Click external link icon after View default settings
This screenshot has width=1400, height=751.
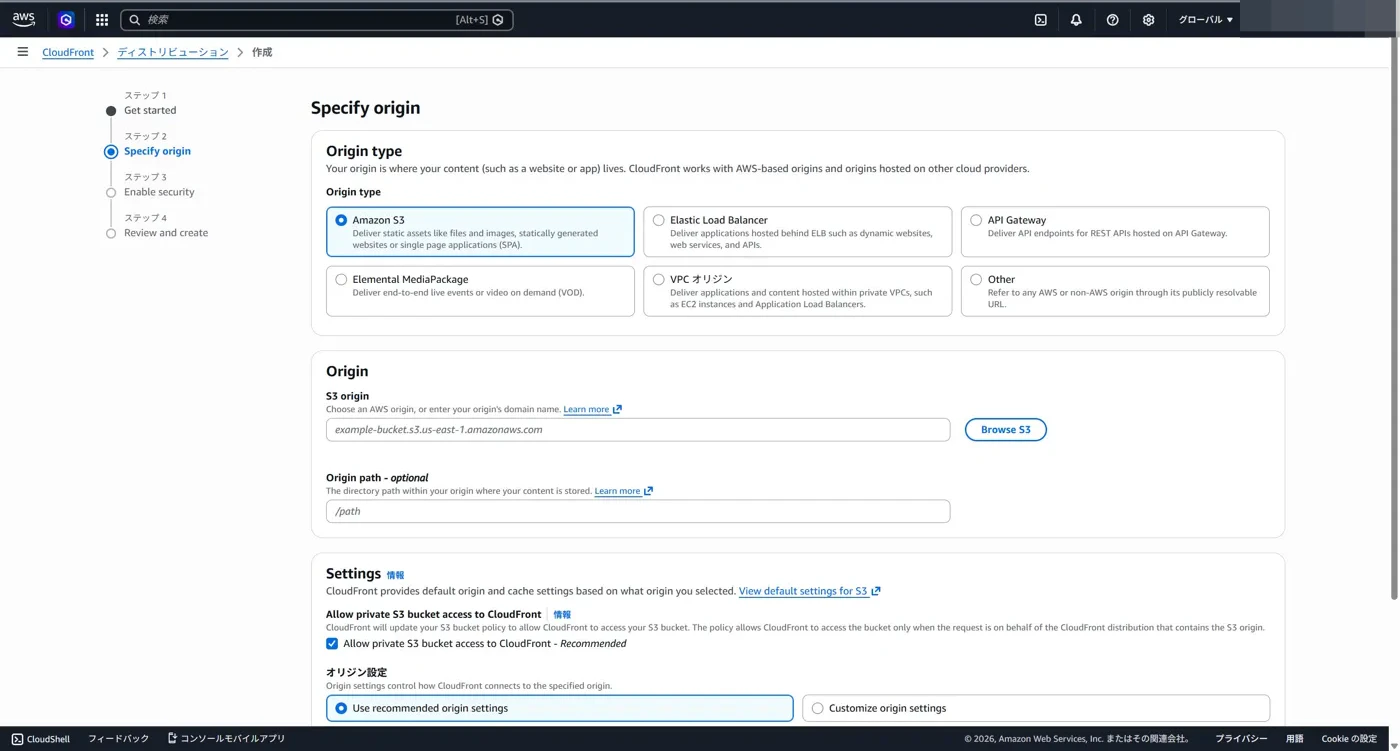point(876,591)
